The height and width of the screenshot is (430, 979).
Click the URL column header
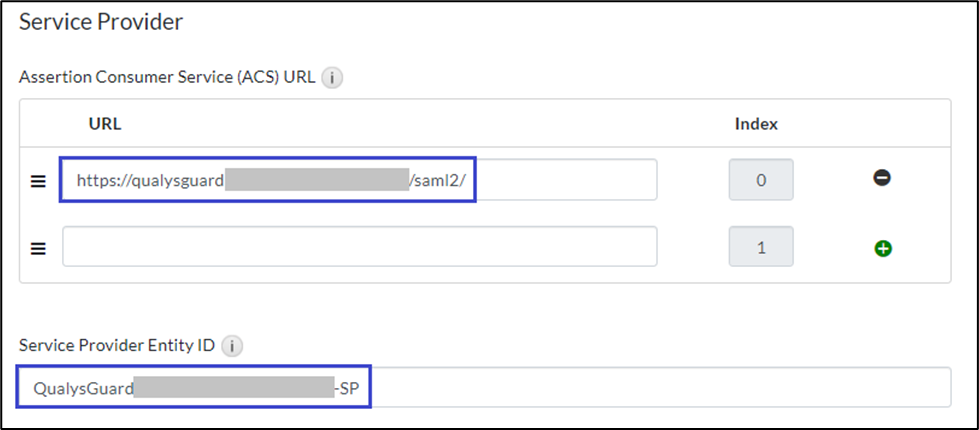point(105,124)
